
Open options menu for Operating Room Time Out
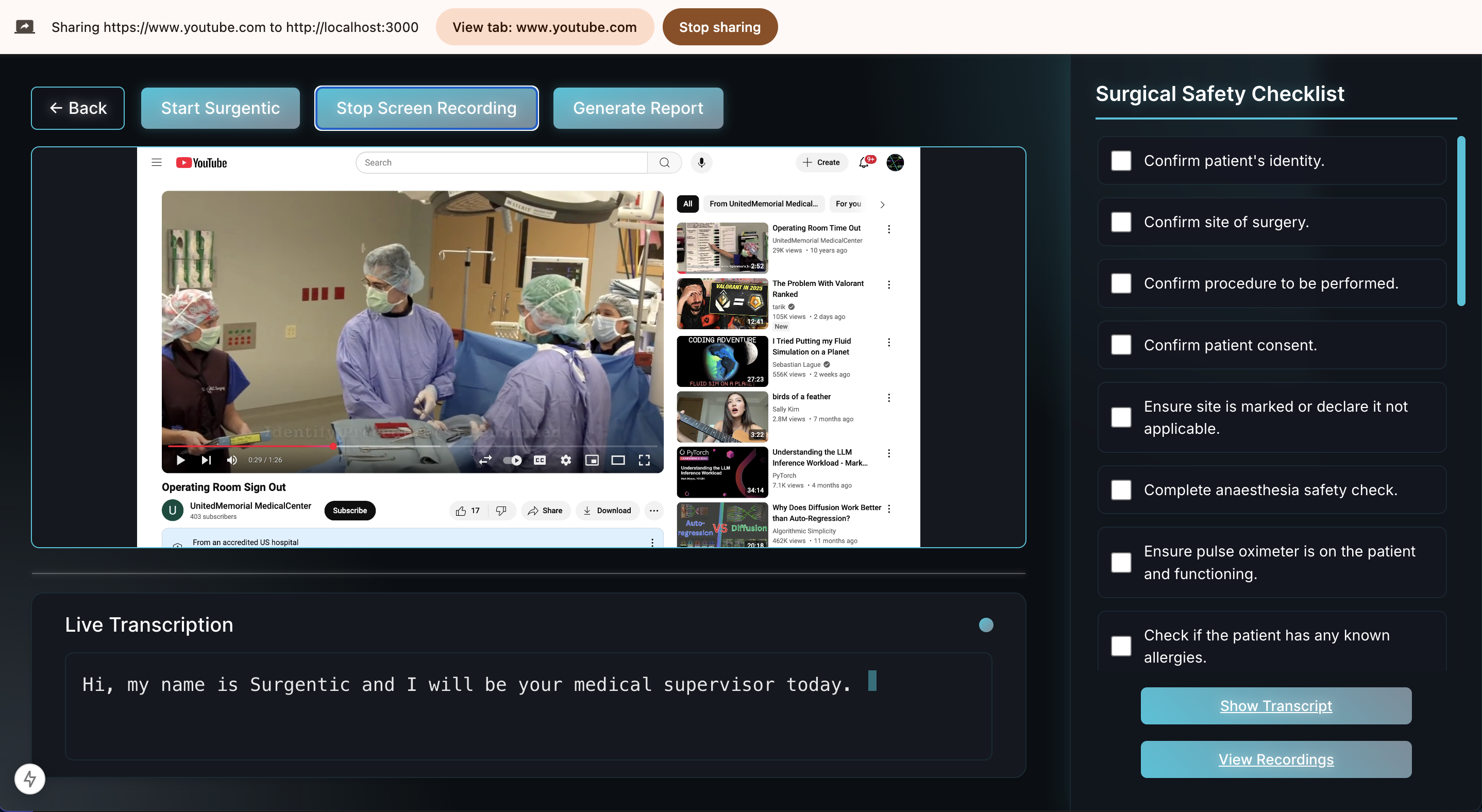[x=889, y=229]
